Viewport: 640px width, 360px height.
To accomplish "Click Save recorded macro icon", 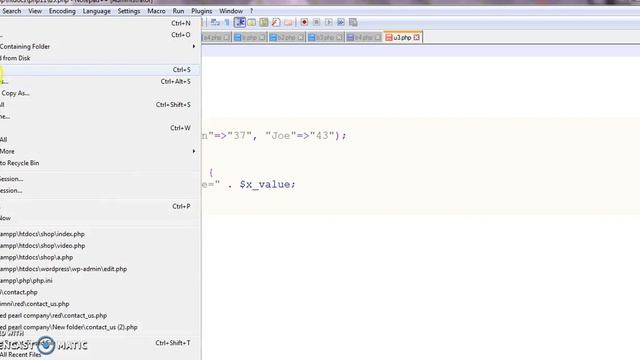I will [x=353, y=22].
